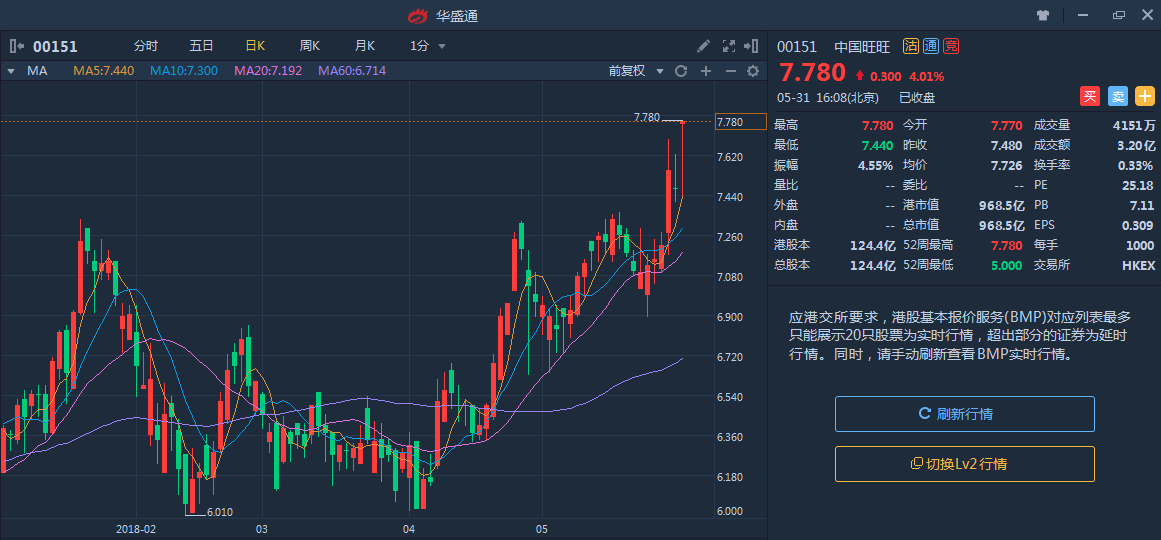1161x540 pixels.
Task: Click MA20:7.192 indicator label
Action: click(268, 71)
